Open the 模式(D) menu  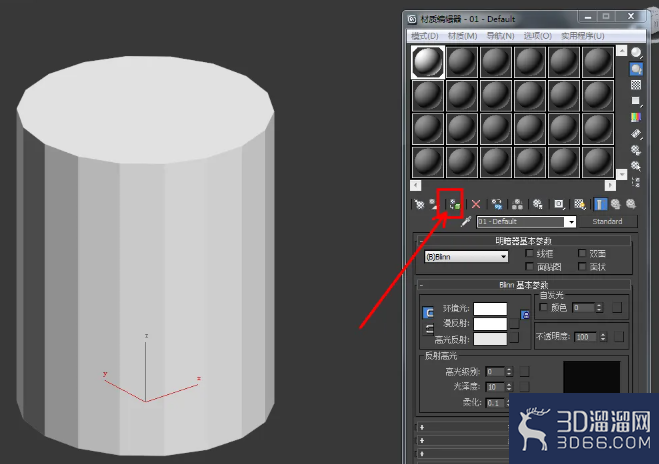pos(425,36)
